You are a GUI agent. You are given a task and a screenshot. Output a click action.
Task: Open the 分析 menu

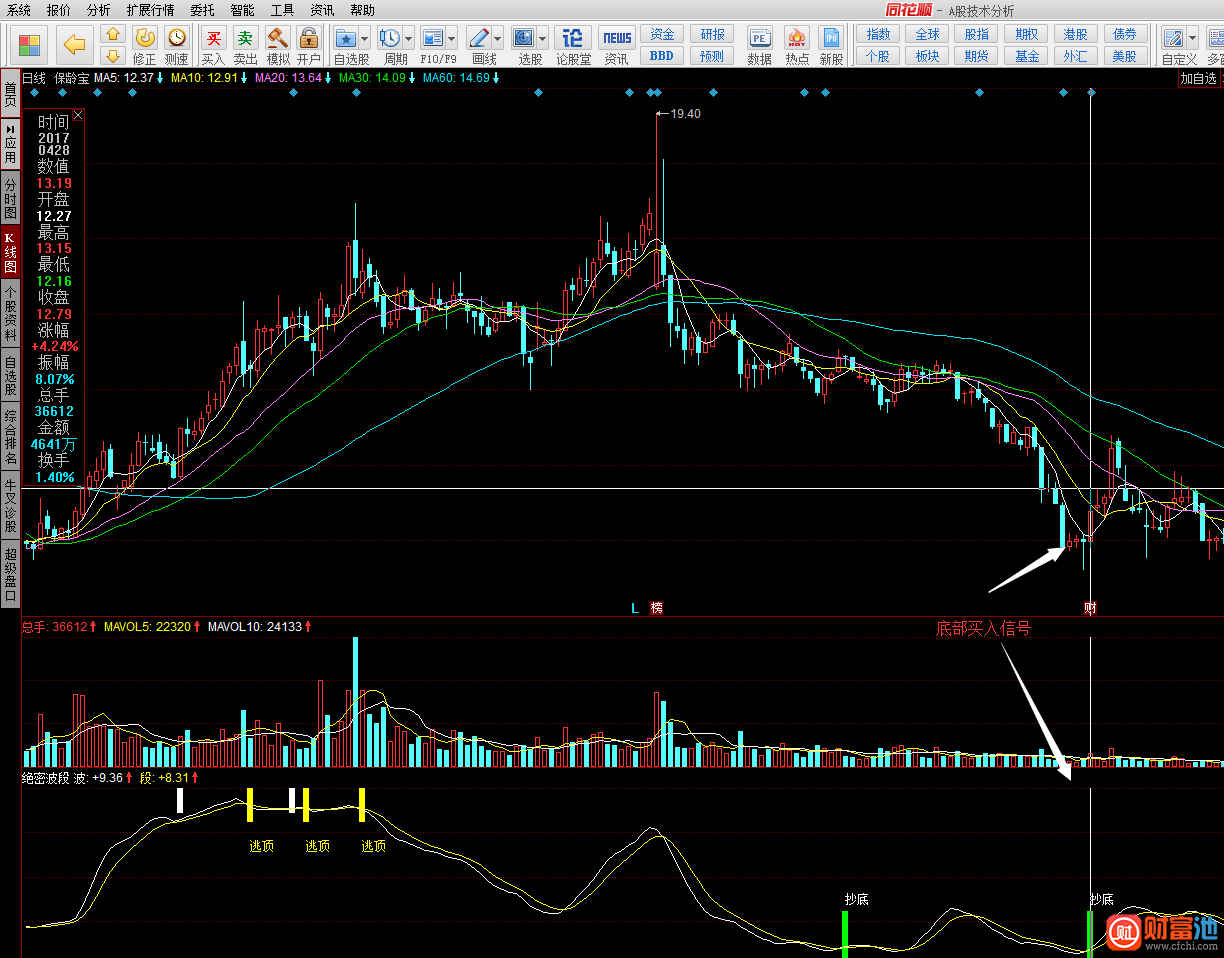[x=98, y=10]
